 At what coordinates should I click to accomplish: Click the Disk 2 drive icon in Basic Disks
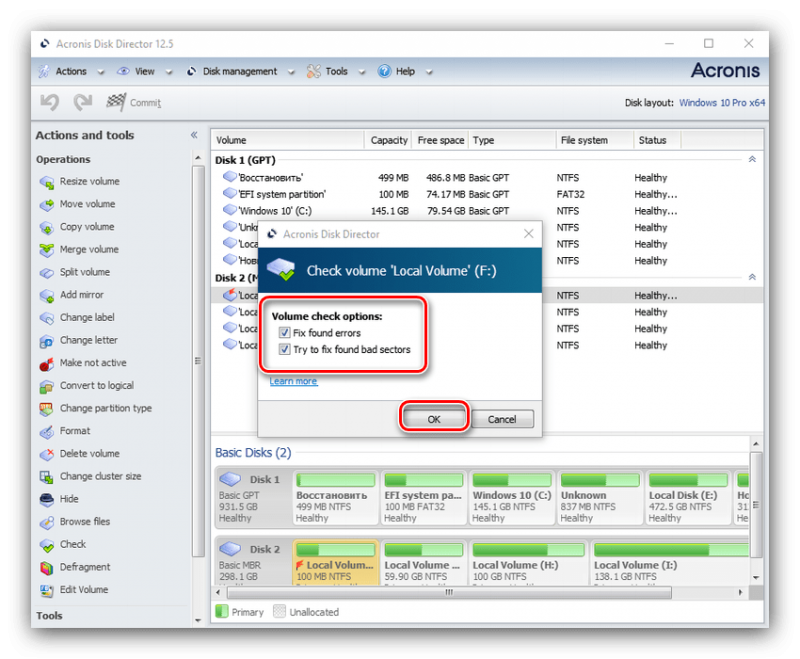(230, 549)
